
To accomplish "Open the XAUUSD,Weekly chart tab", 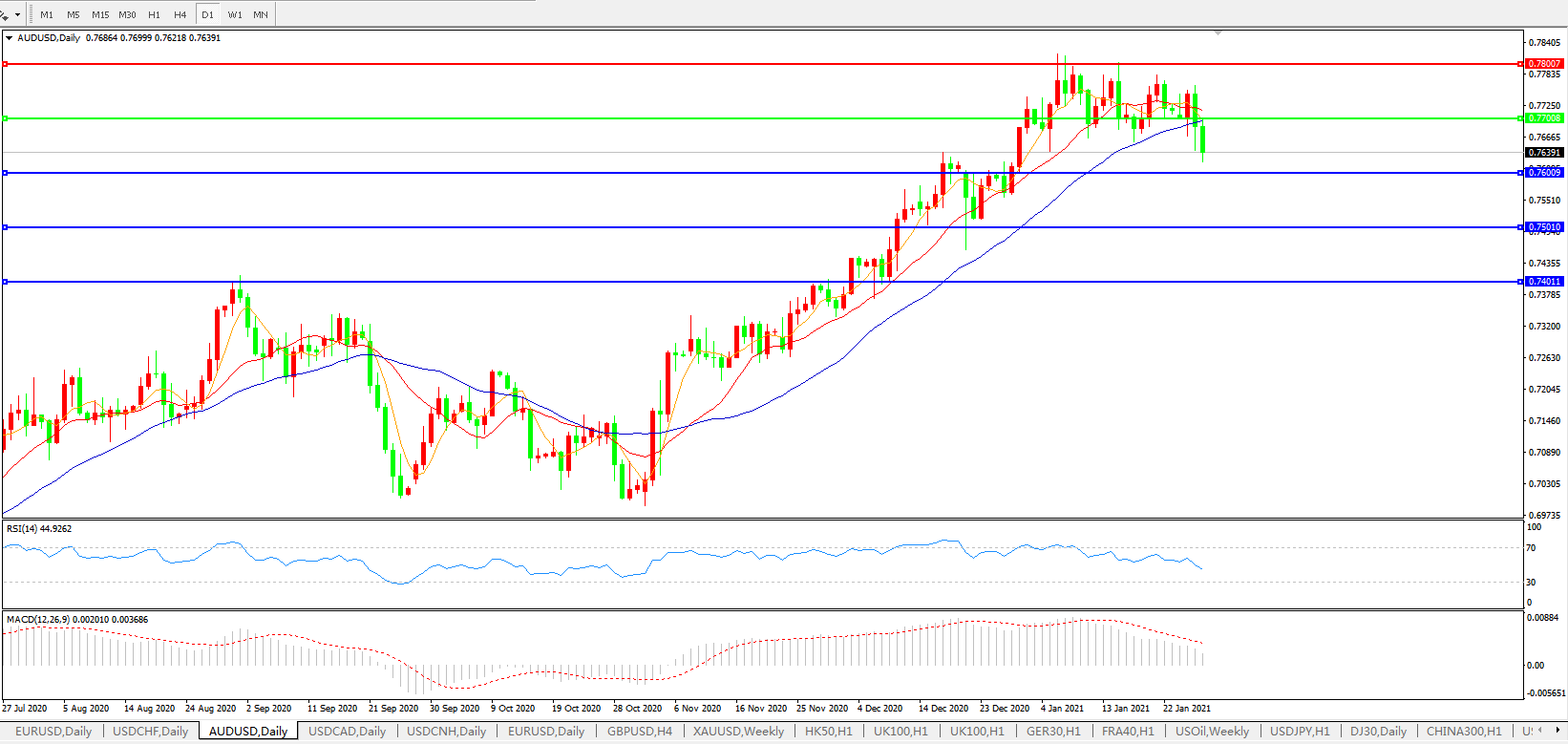I will click(x=738, y=732).
